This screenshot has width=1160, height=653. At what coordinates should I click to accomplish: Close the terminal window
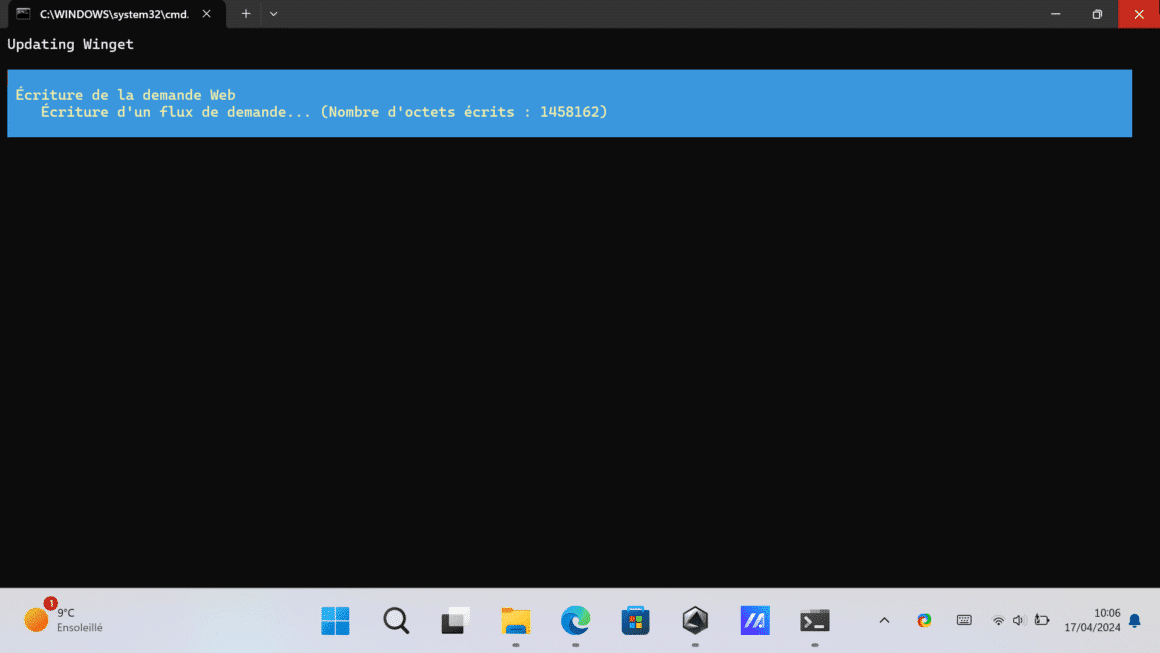pyautogui.click(x=1139, y=14)
